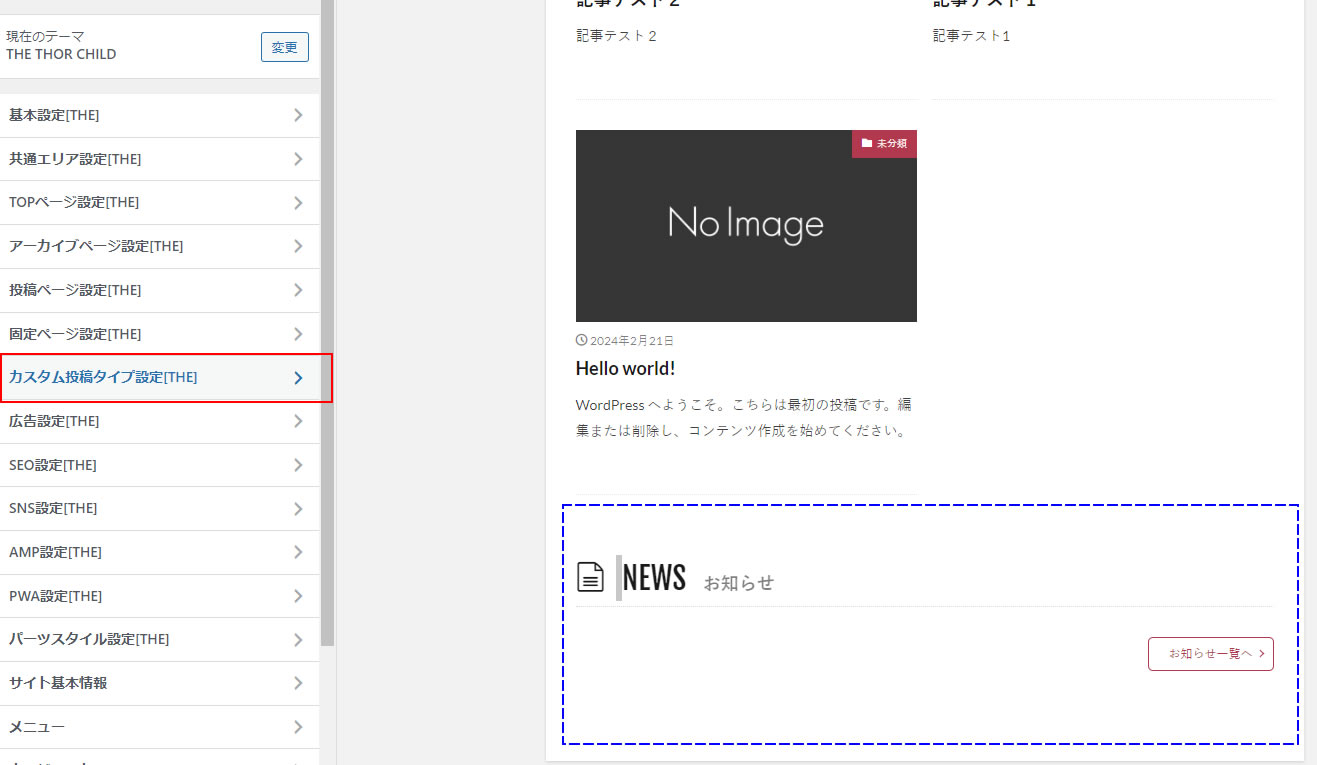Expand chevron next to 基本設定[THE]

click(298, 115)
